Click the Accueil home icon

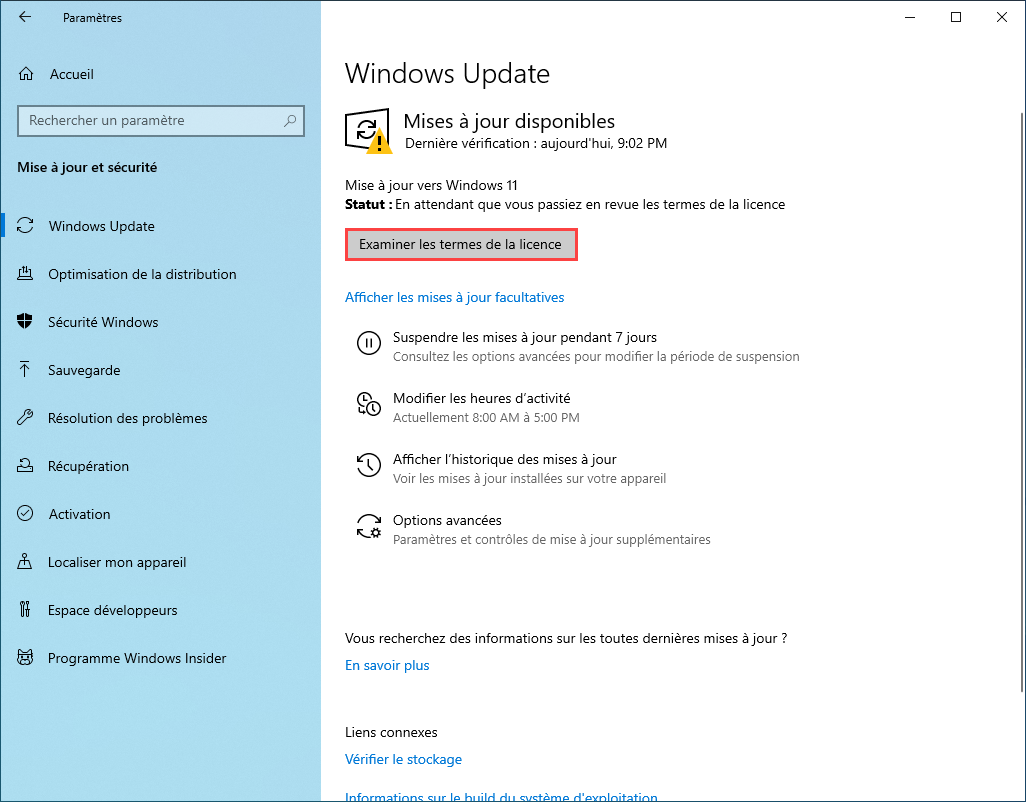(x=26, y=74)
